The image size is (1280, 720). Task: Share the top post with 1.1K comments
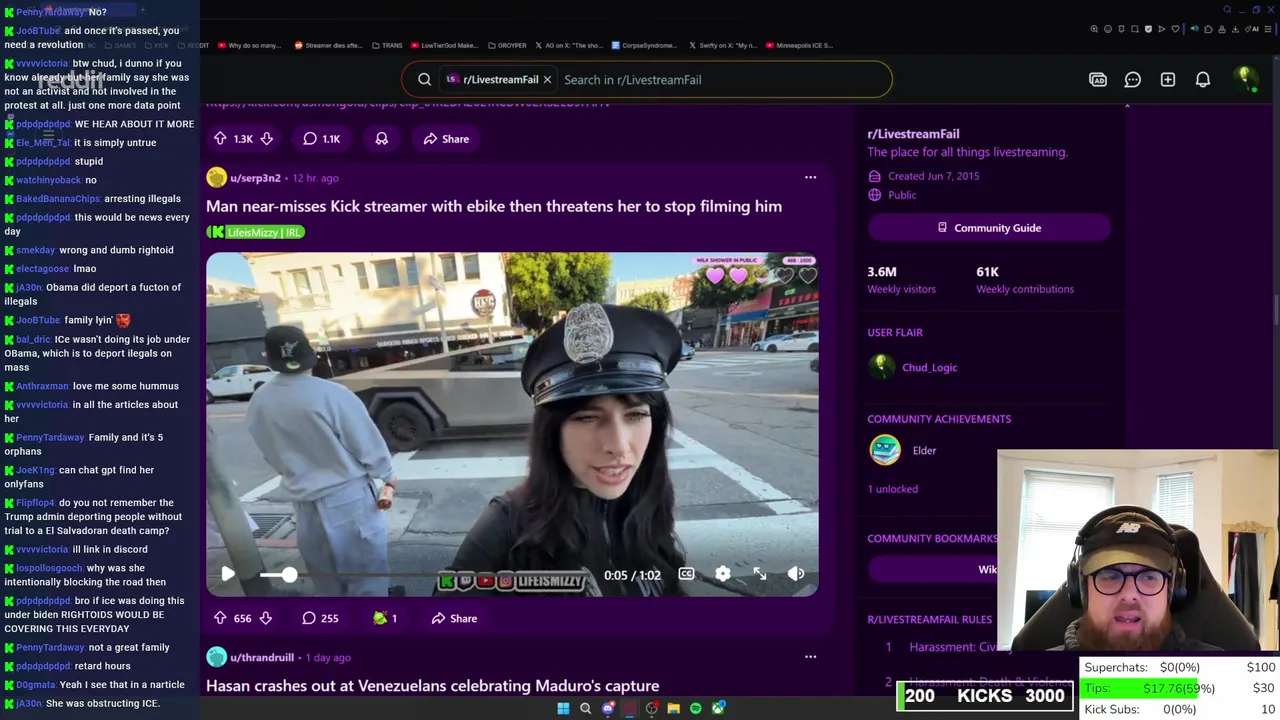pyautogui.click(x=445, y=139)
